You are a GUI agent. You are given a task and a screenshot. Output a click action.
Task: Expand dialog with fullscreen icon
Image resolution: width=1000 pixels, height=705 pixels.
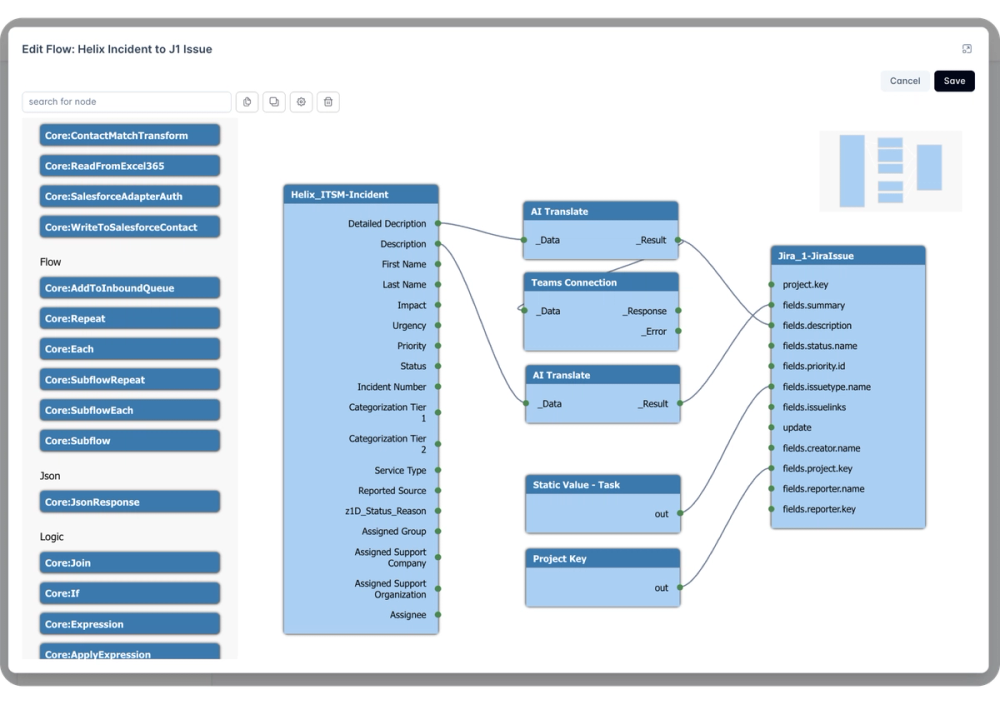coord(967,49)
